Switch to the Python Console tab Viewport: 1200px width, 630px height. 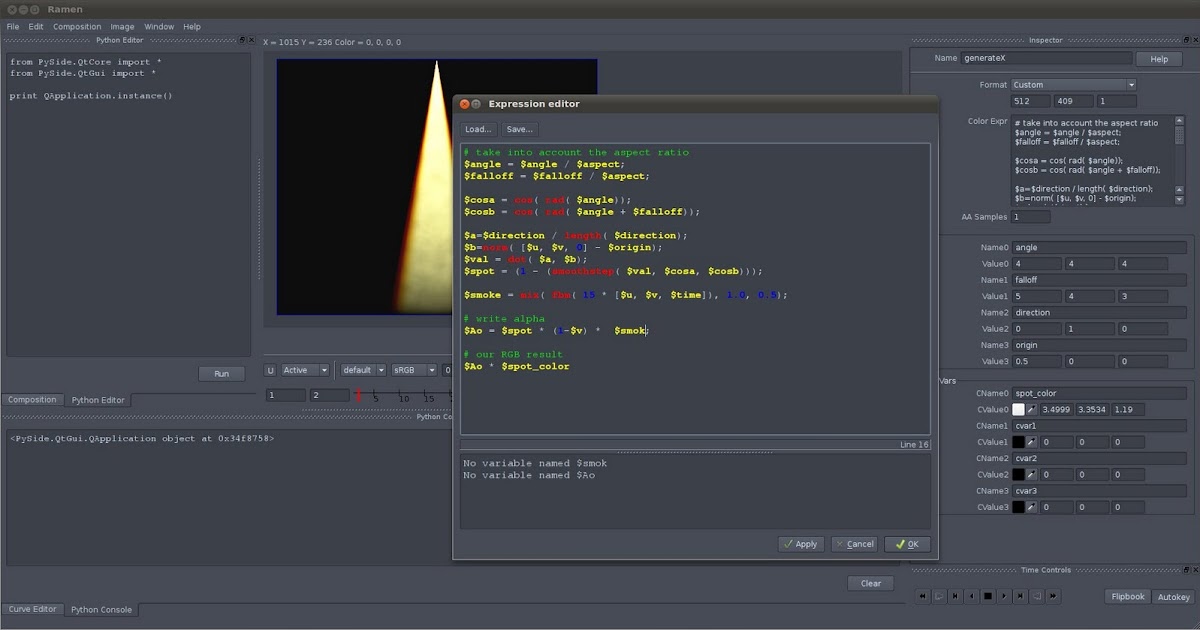(x=100, y=609)
